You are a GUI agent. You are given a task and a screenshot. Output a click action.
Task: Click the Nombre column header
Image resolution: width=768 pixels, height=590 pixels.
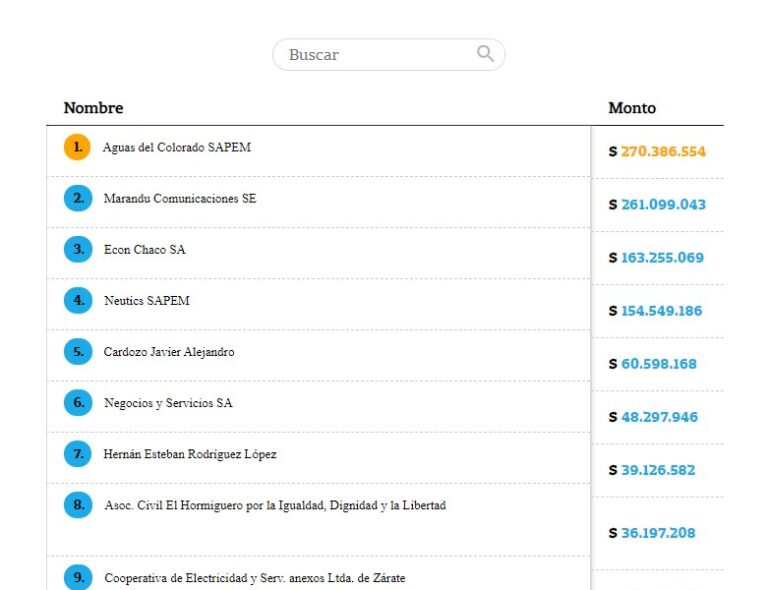pyautogui.click(x=93, y=108)
